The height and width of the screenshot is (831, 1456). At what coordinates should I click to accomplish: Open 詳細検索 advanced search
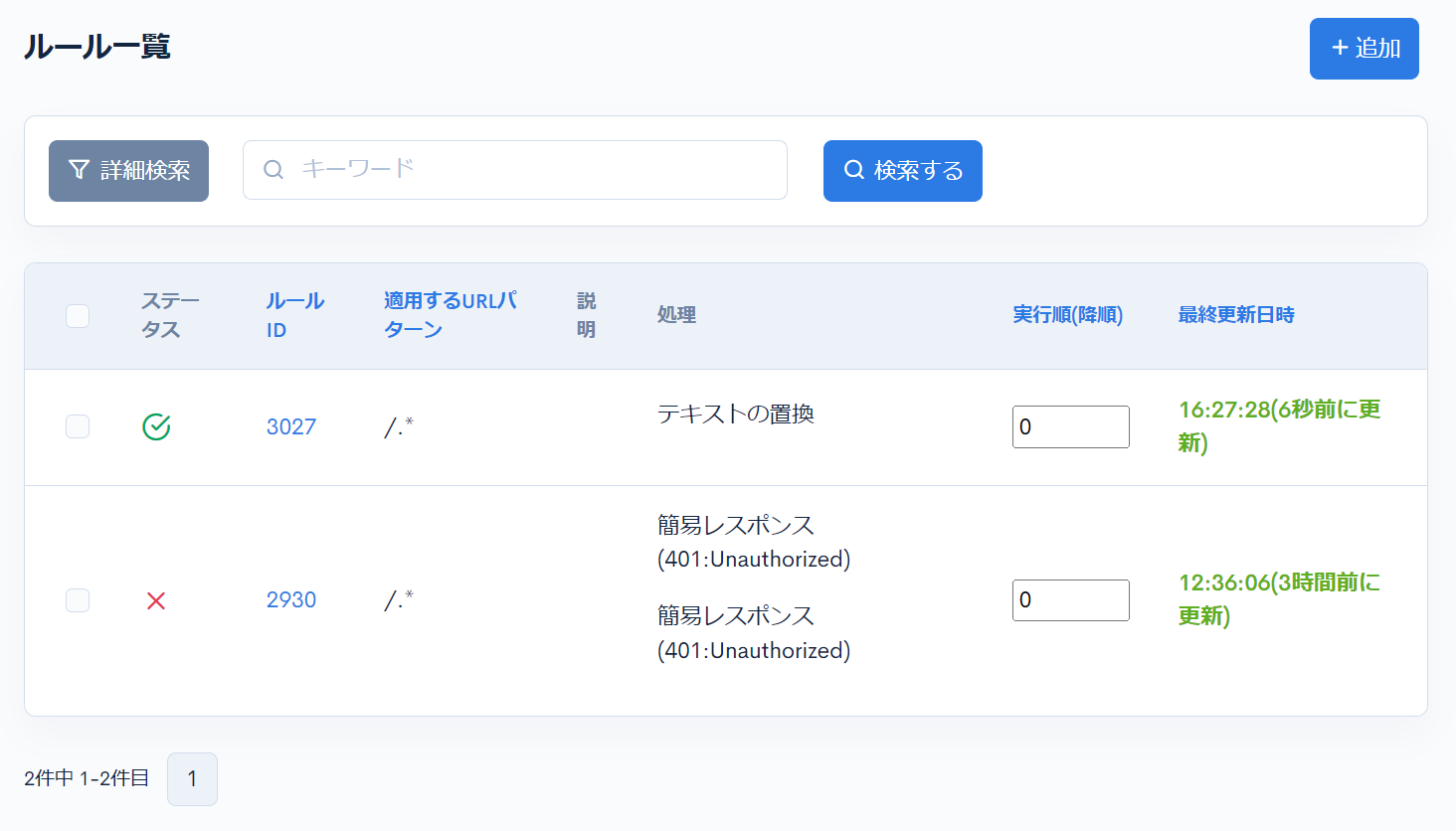point(128,171)
